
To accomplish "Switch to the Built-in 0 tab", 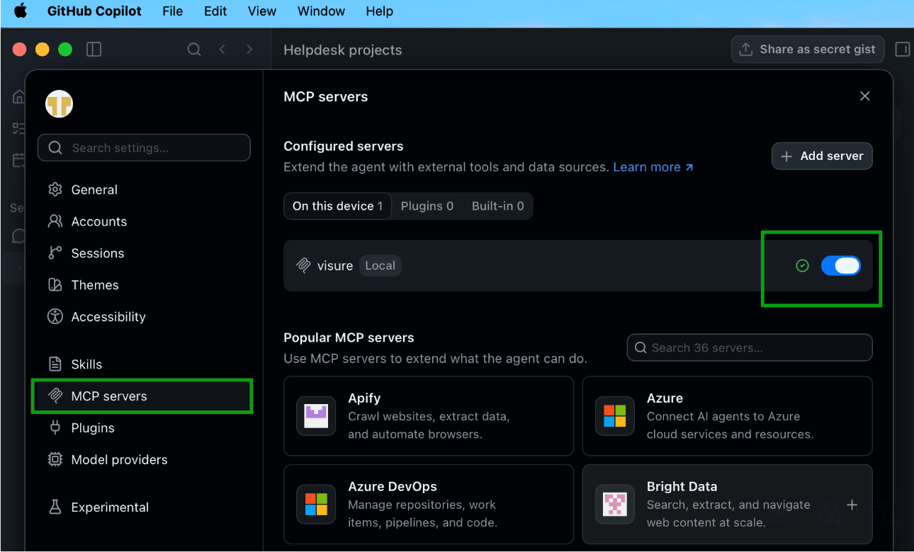I will tap(498, 206).
